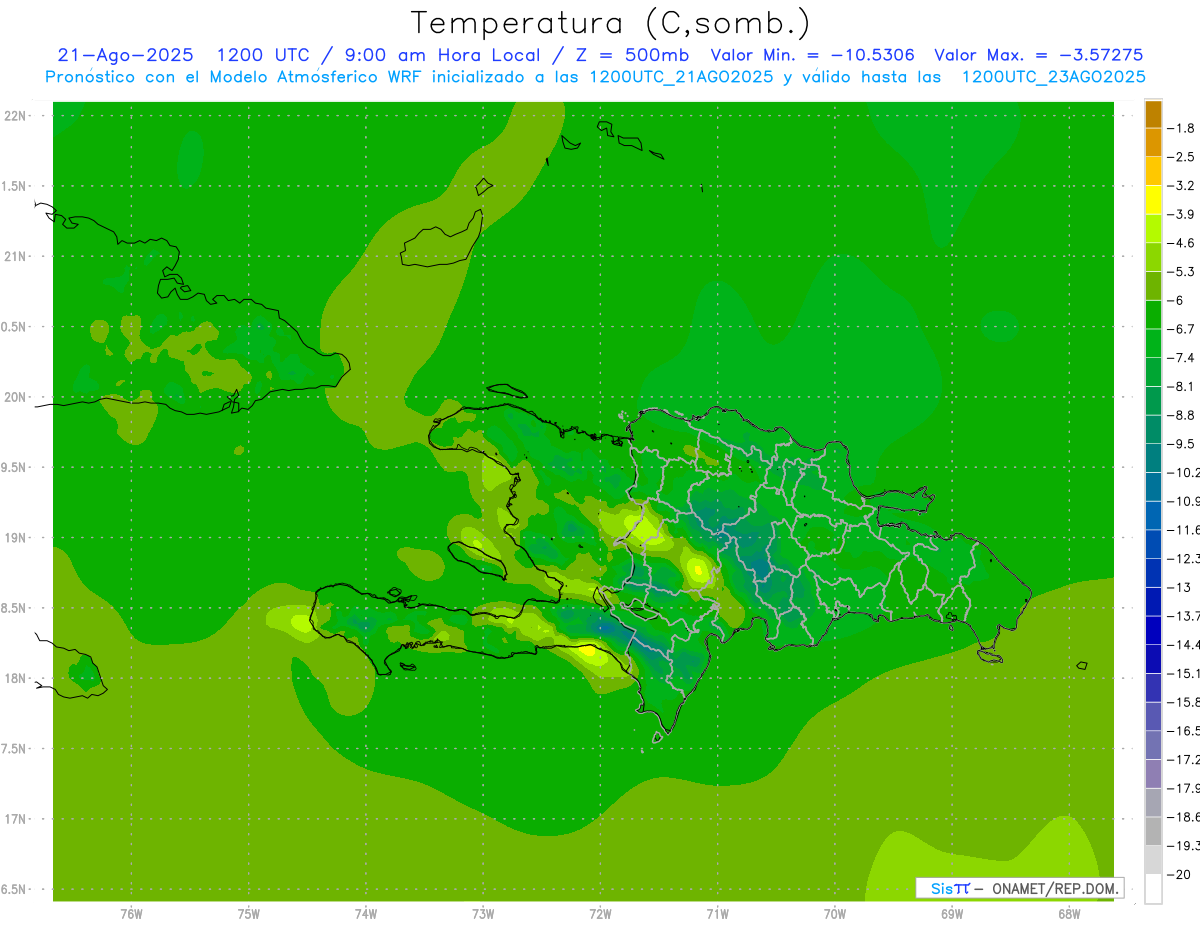Select "Valor Min. = -10.5306" text
The image size is (1200, 927).
coord(812,55)
